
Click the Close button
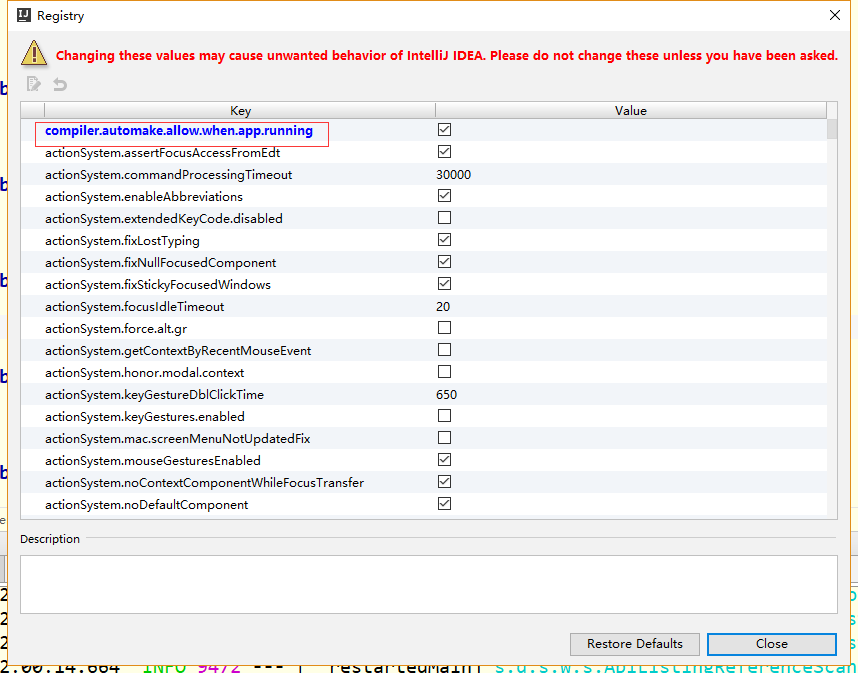click(x=772, y=644)
